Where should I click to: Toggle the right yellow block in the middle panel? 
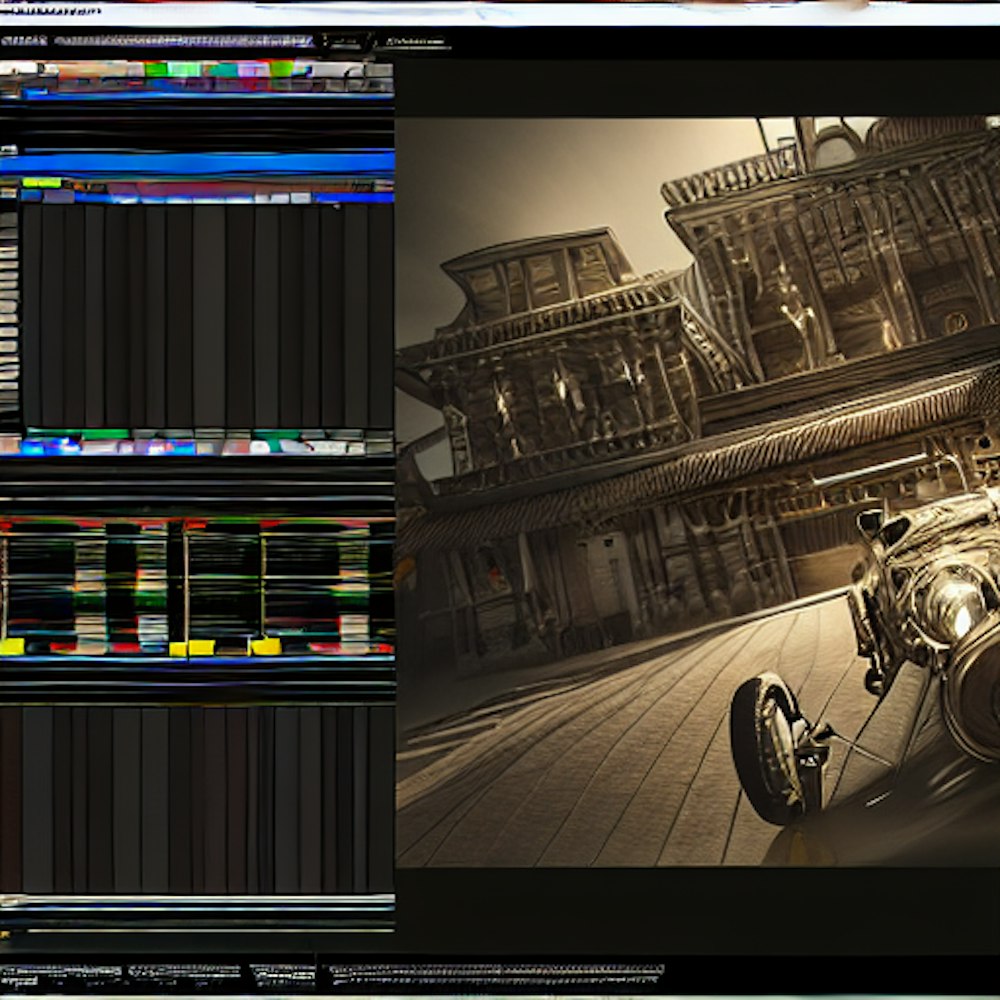tap(265, 646)
